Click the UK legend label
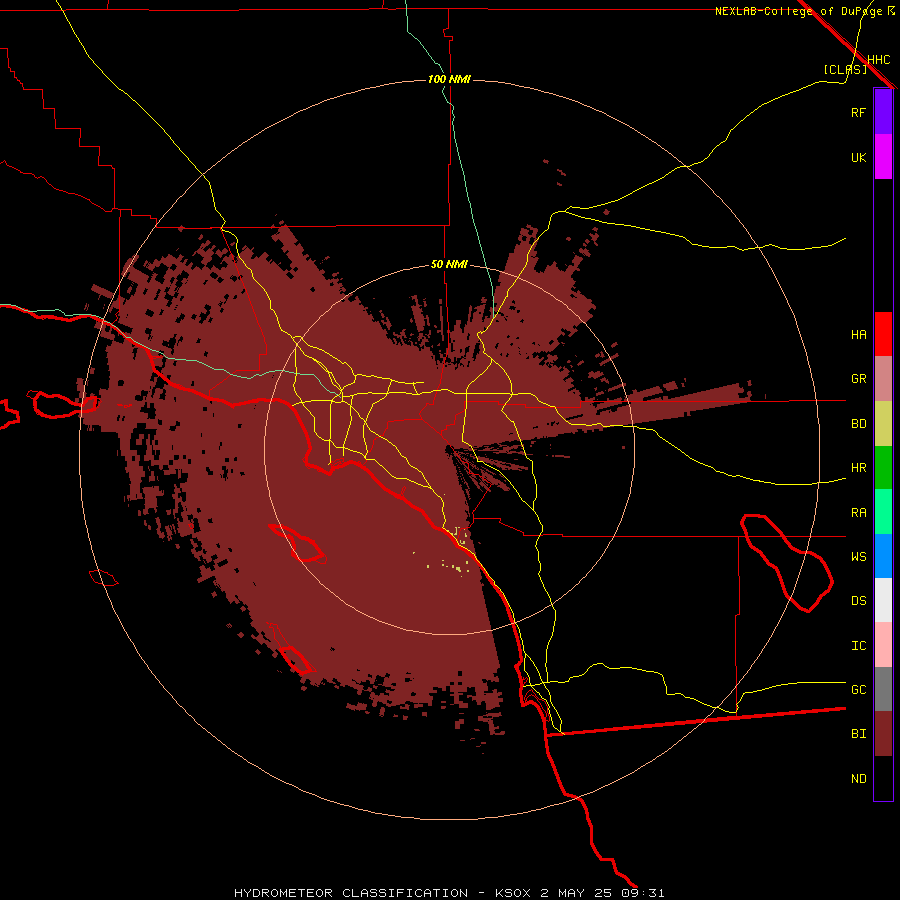This screenshot has width=900, height=900. click(x=858, y=157)
